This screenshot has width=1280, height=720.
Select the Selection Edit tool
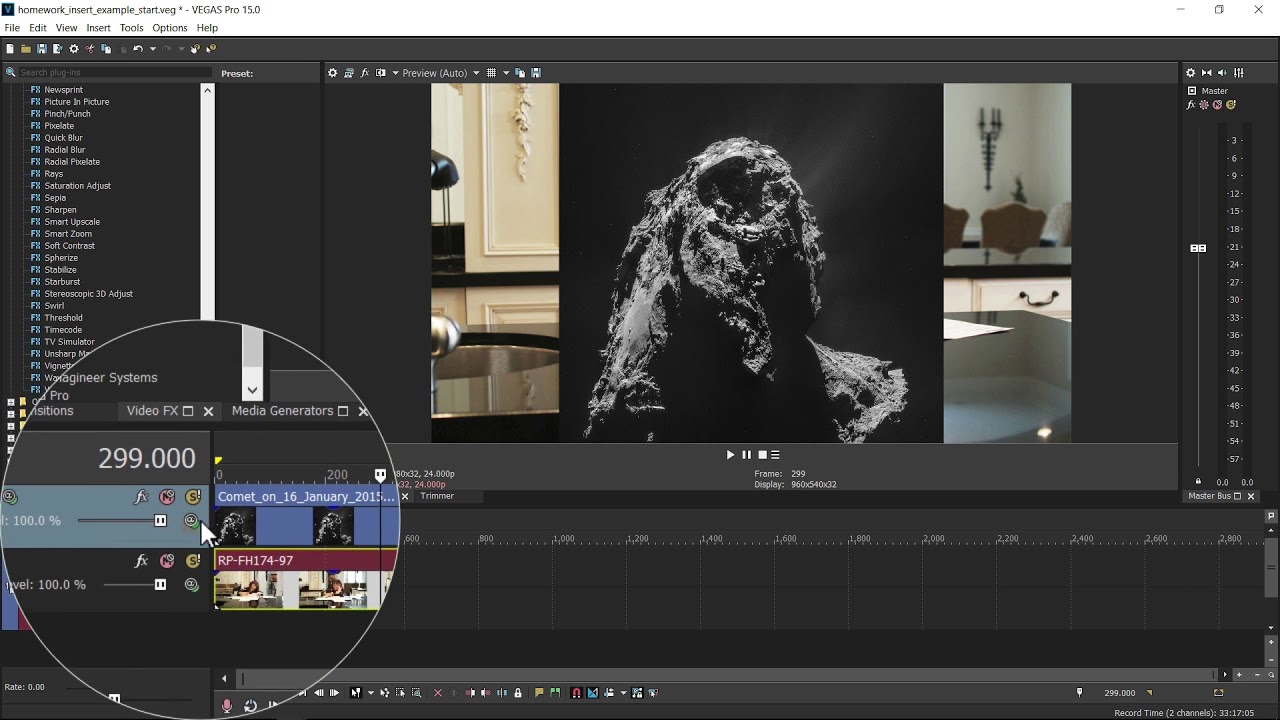coord(400,693)
